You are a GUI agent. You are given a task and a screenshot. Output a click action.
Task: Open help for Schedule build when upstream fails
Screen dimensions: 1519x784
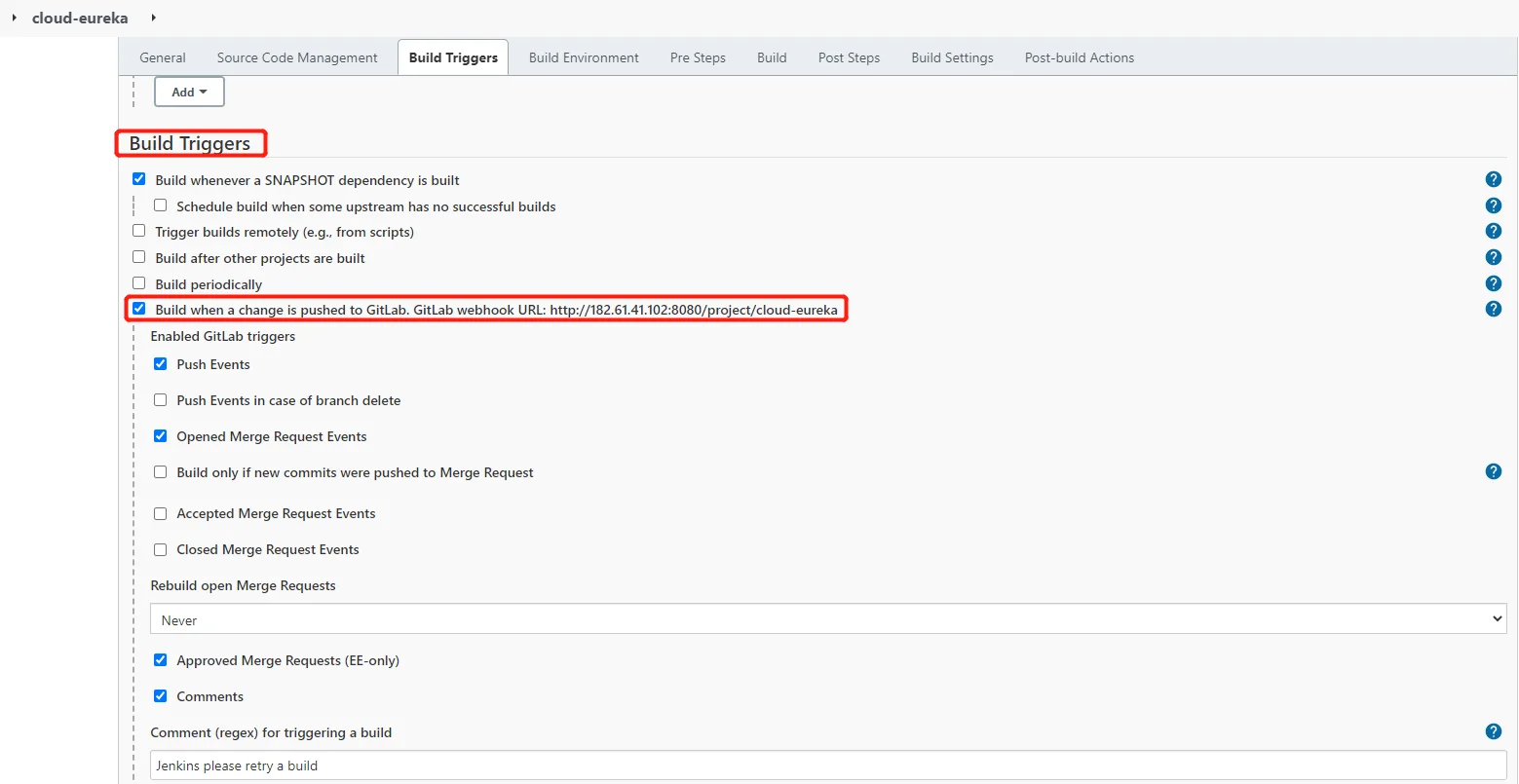[x=1493, y=205]
